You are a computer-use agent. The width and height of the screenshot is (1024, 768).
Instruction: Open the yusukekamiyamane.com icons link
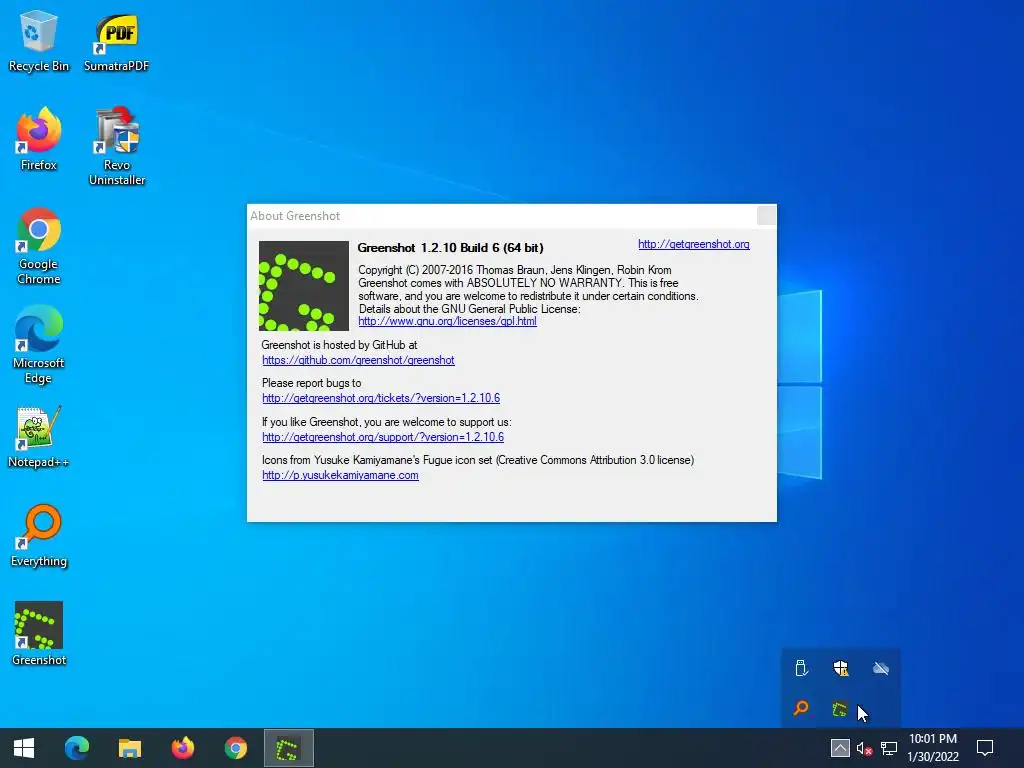tap(340, 475)
